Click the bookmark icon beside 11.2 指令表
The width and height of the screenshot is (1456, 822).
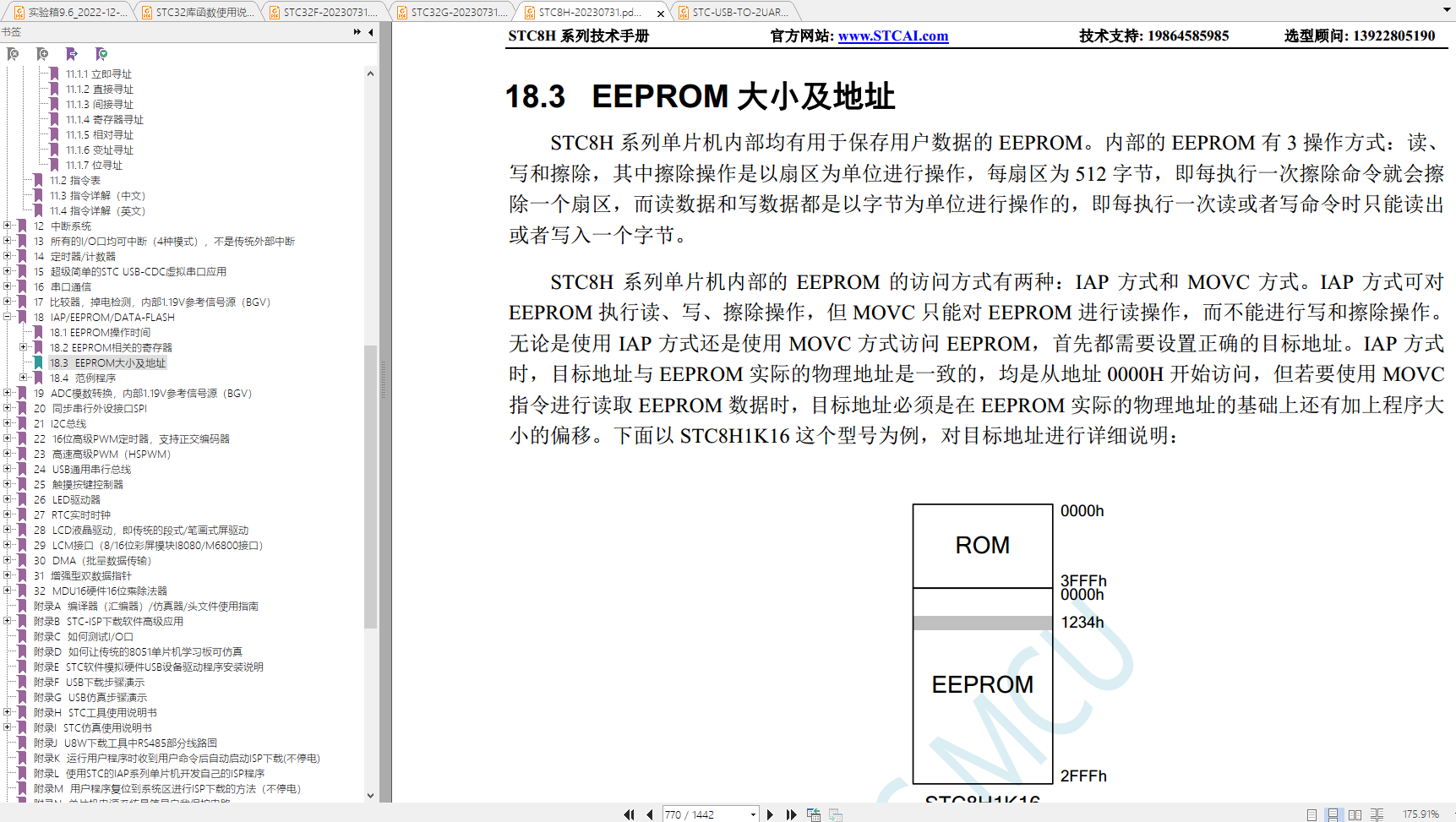(x=38, y=181)
